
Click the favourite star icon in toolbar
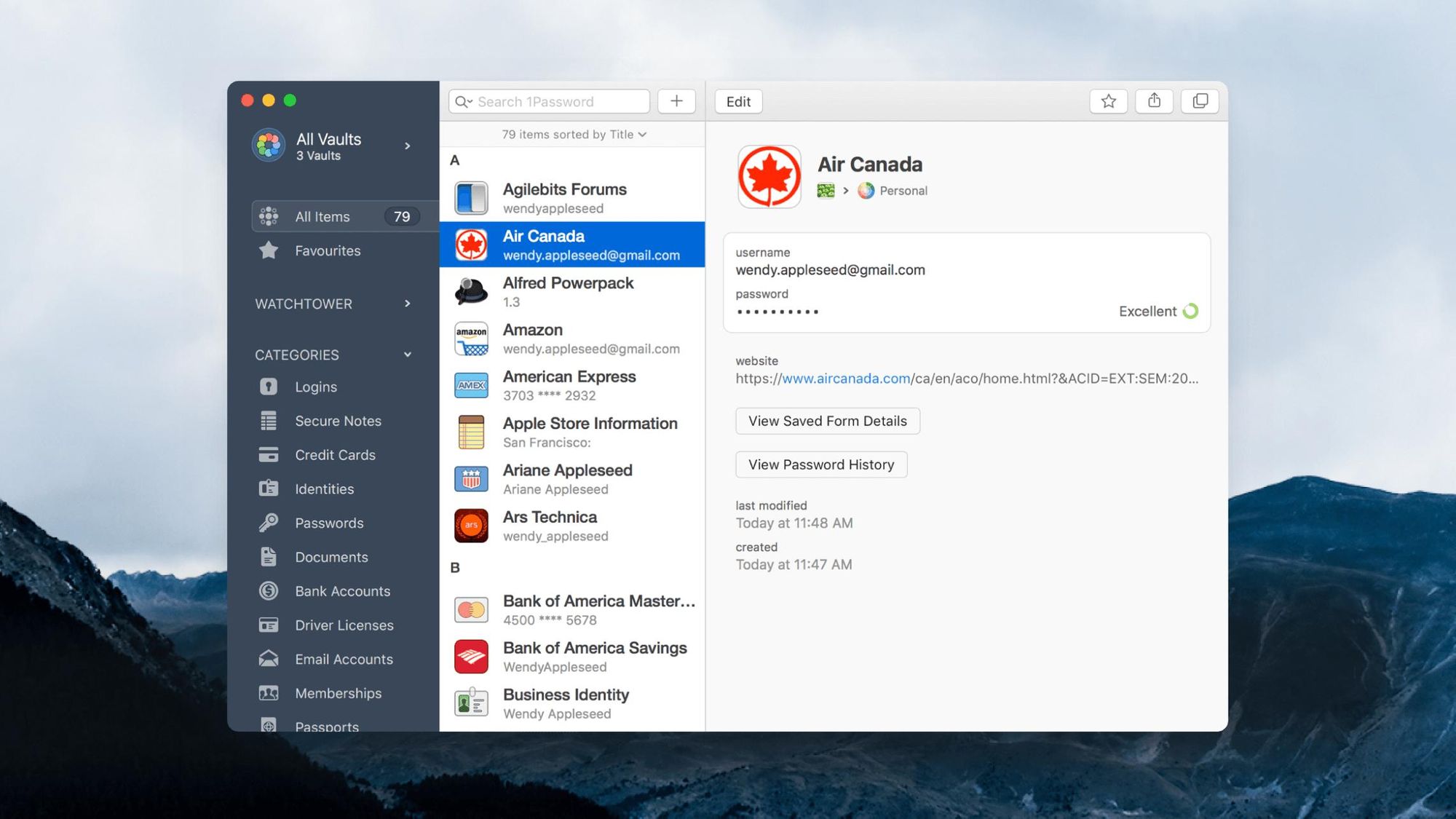point(1108,101)
